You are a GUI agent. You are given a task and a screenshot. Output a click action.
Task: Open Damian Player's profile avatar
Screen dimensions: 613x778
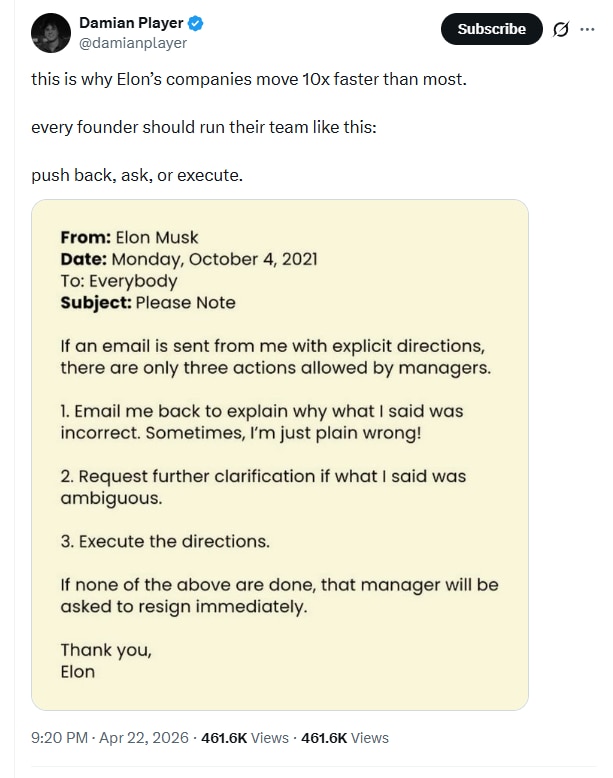pyautogui.click(x=50, y=33)
